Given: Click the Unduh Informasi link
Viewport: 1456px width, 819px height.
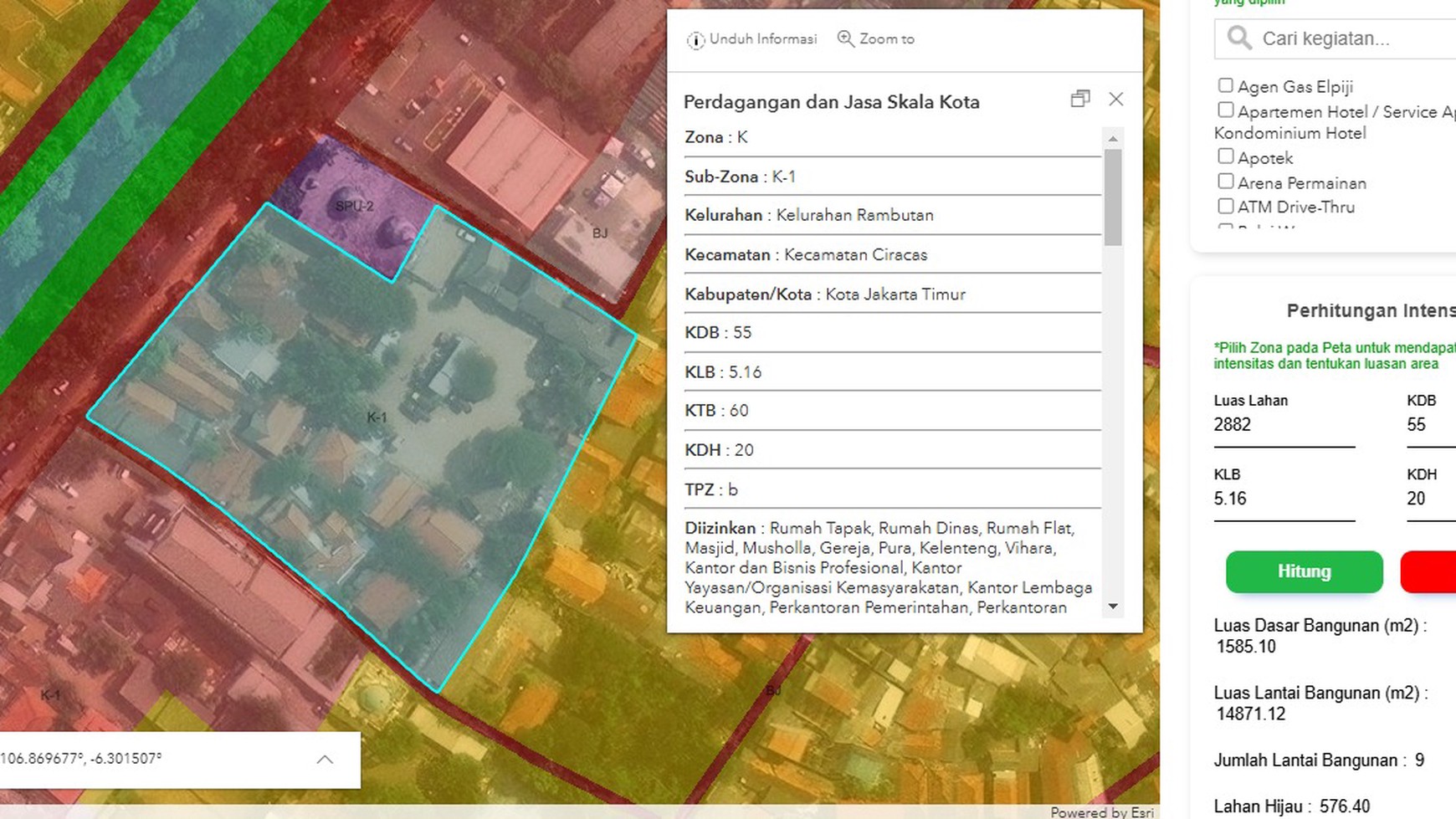Looking at the screenshot, I should tap(751, 39).
